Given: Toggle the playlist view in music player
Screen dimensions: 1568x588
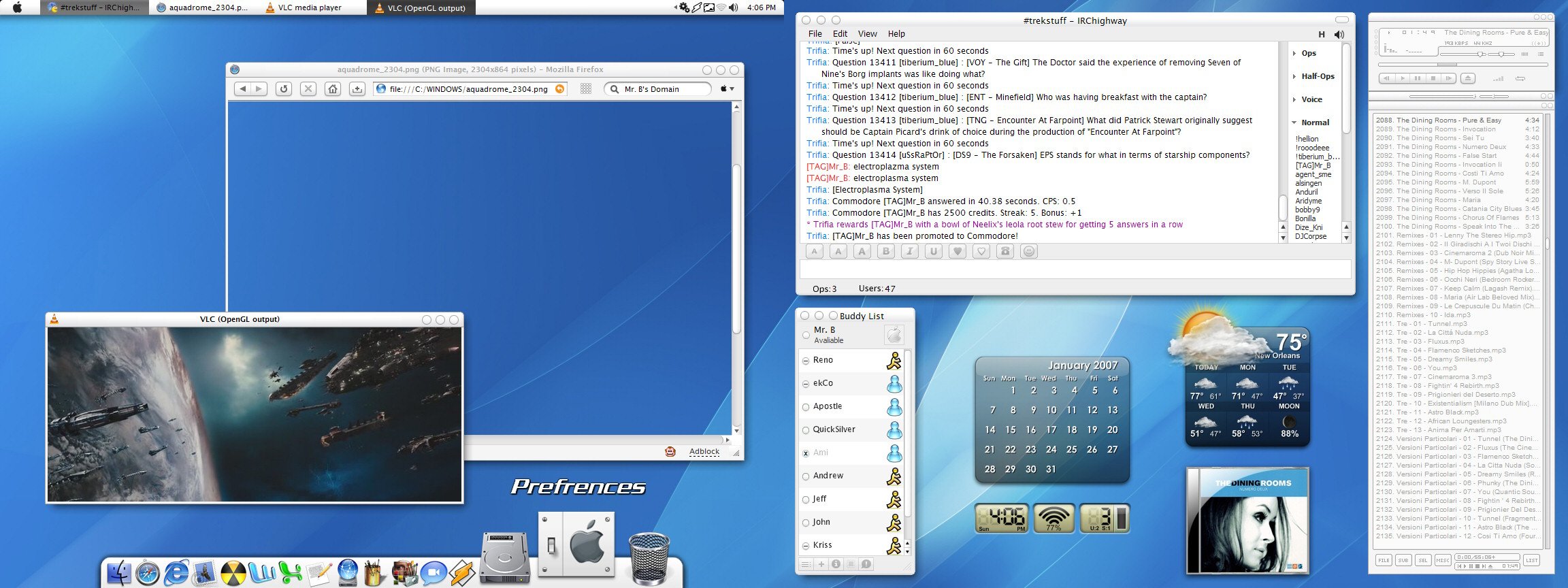Looking at the screenshot, I should [1541, 54].
